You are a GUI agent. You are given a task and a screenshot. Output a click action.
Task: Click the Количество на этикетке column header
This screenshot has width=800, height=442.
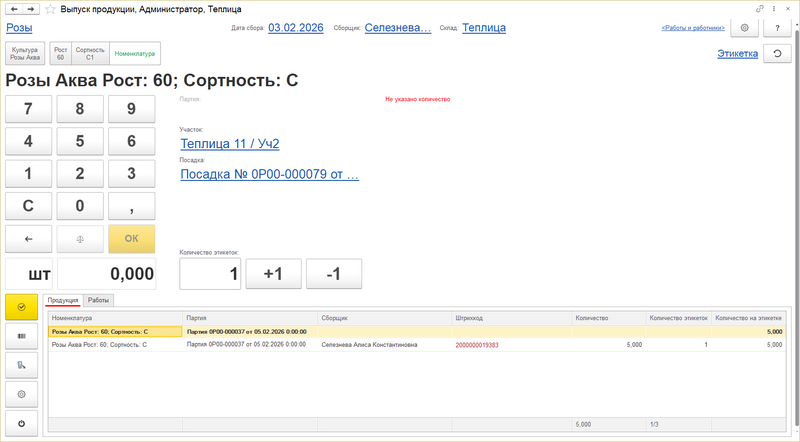click(x=748, y=318)
